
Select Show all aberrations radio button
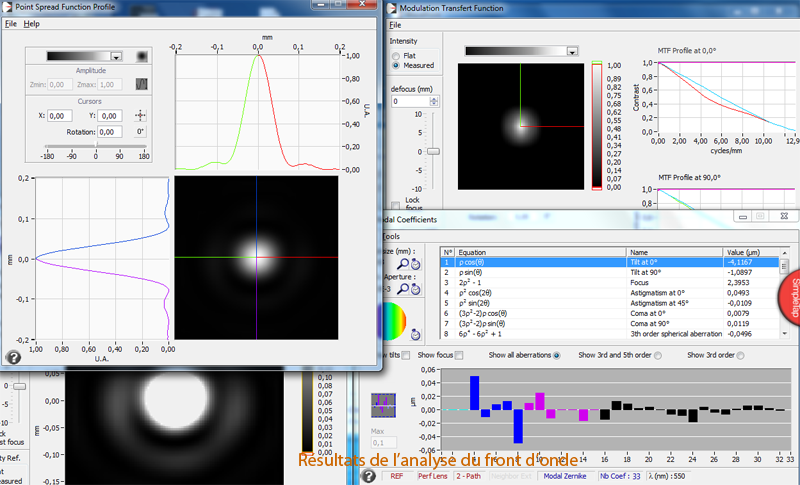(557, 355)
